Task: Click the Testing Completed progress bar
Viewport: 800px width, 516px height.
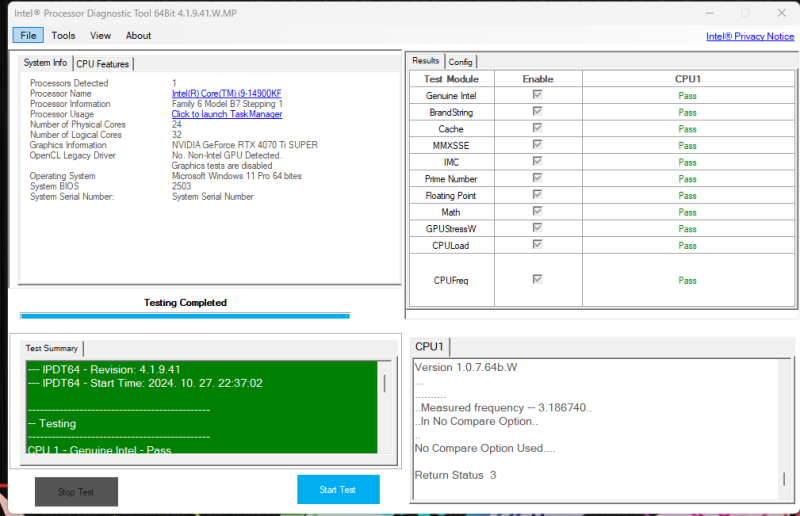Action: click(x=185, y=316)
